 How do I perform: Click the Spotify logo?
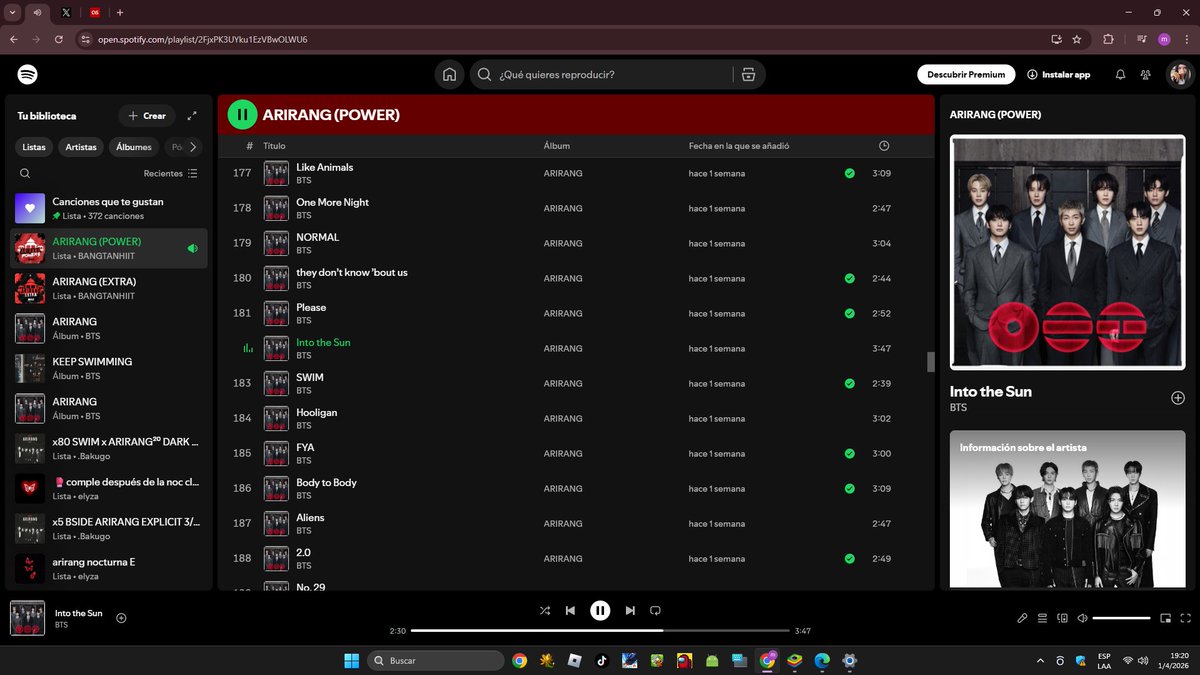28,75
